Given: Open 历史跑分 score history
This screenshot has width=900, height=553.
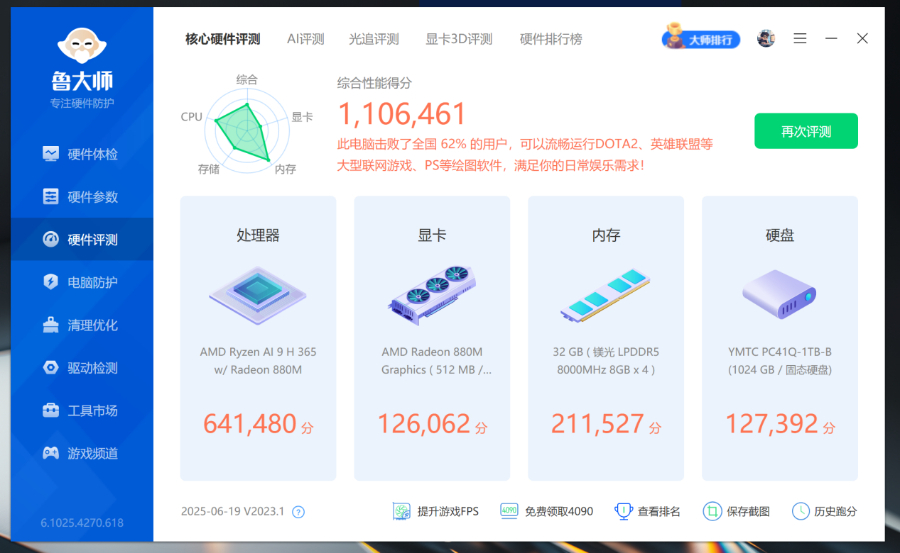Looking at the screenshot, I should [x=825, y=511].
